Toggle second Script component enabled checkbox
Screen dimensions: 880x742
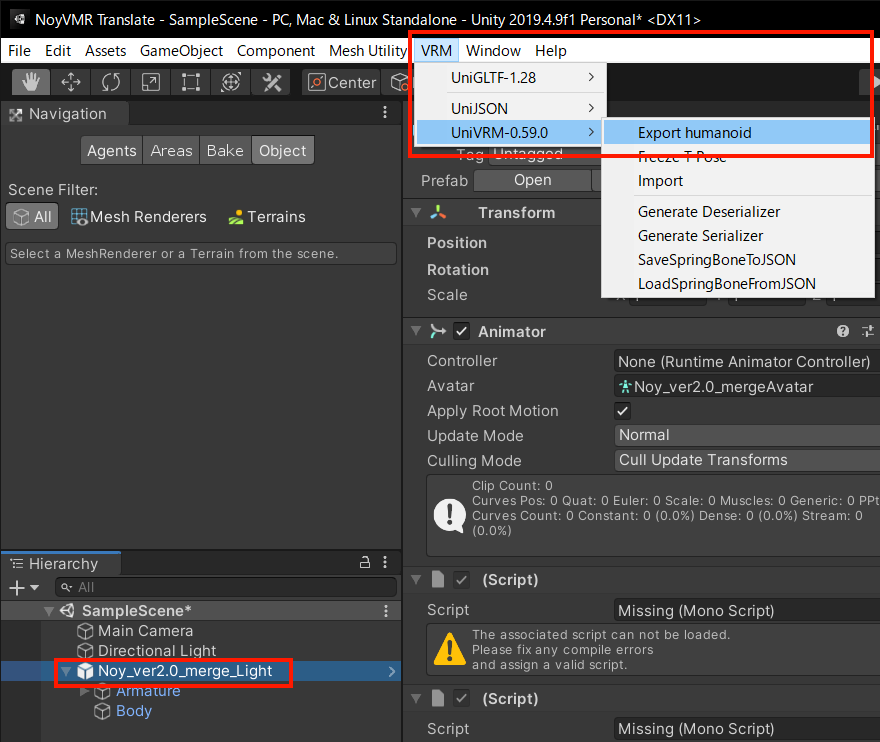point(461,698)
